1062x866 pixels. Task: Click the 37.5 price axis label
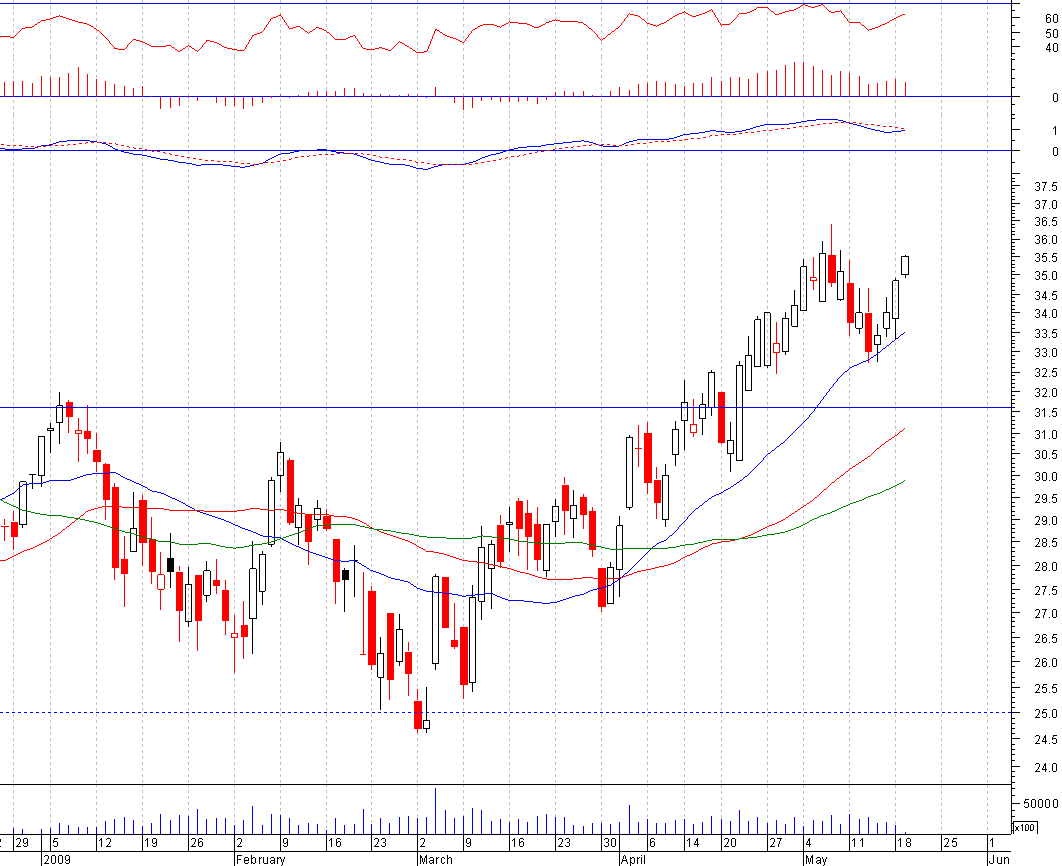pyautogui.click(x=1046, y=187)
